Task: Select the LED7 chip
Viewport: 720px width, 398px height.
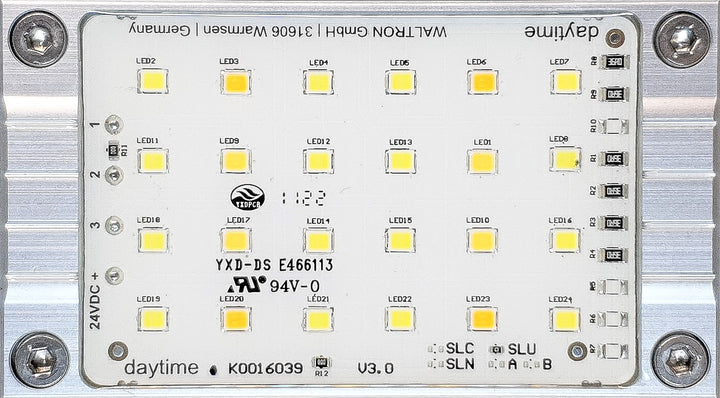Action: (x=566, y=82)
